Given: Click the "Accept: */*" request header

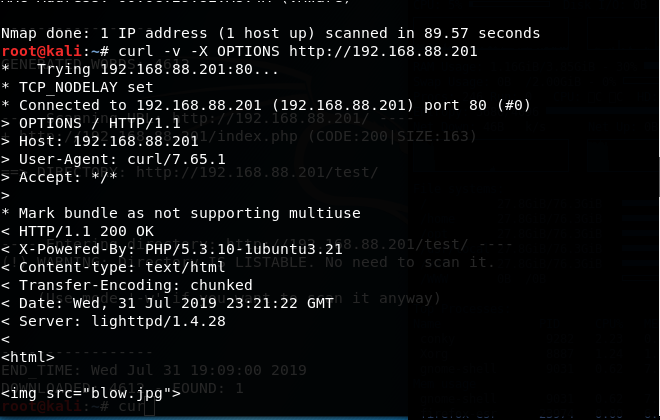Looking at the screenshot, I should coord(59,177).
